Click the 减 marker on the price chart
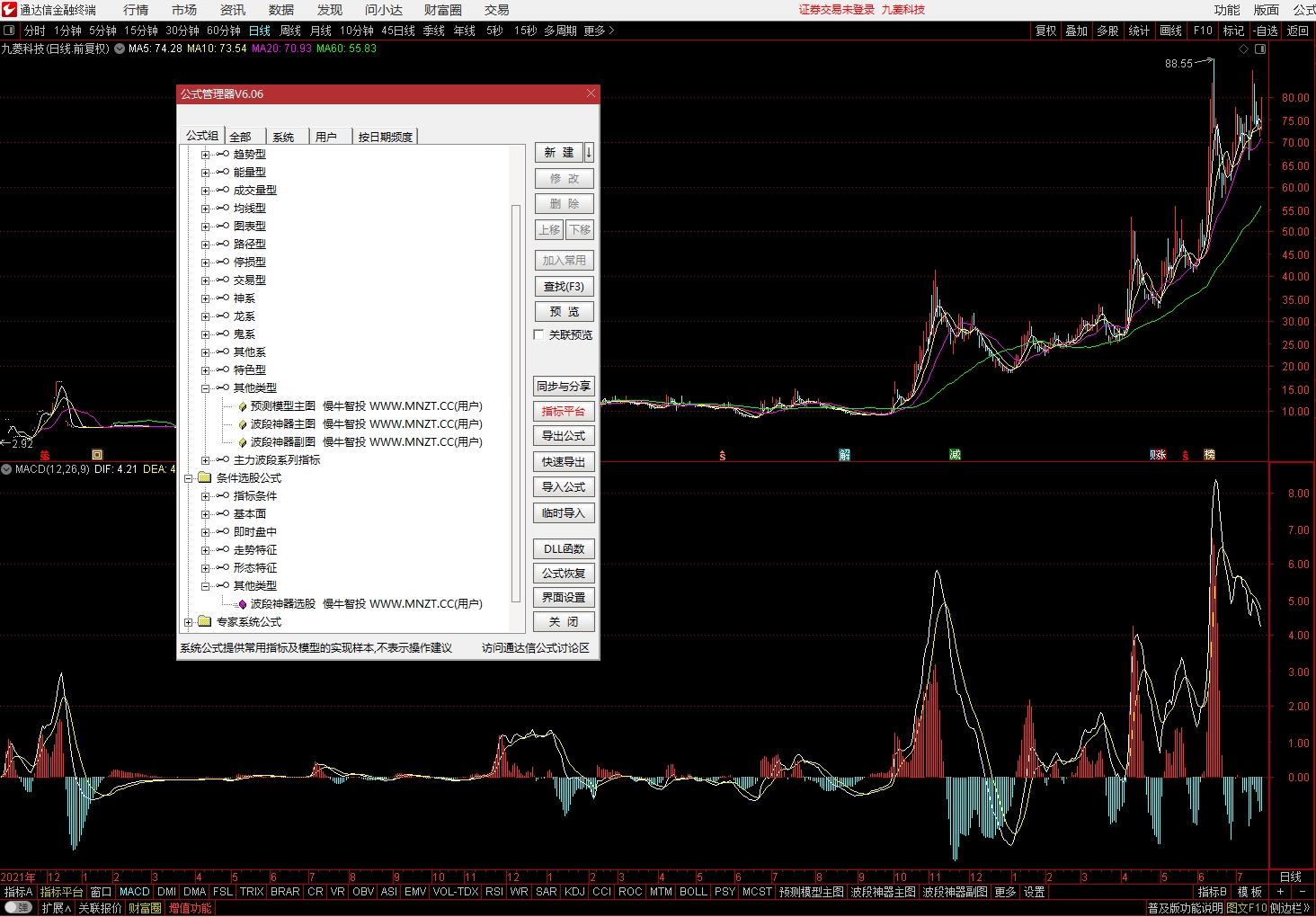The height and width of the screenshot is (917, 1316). pyautogui.click(x=955, y=455)
